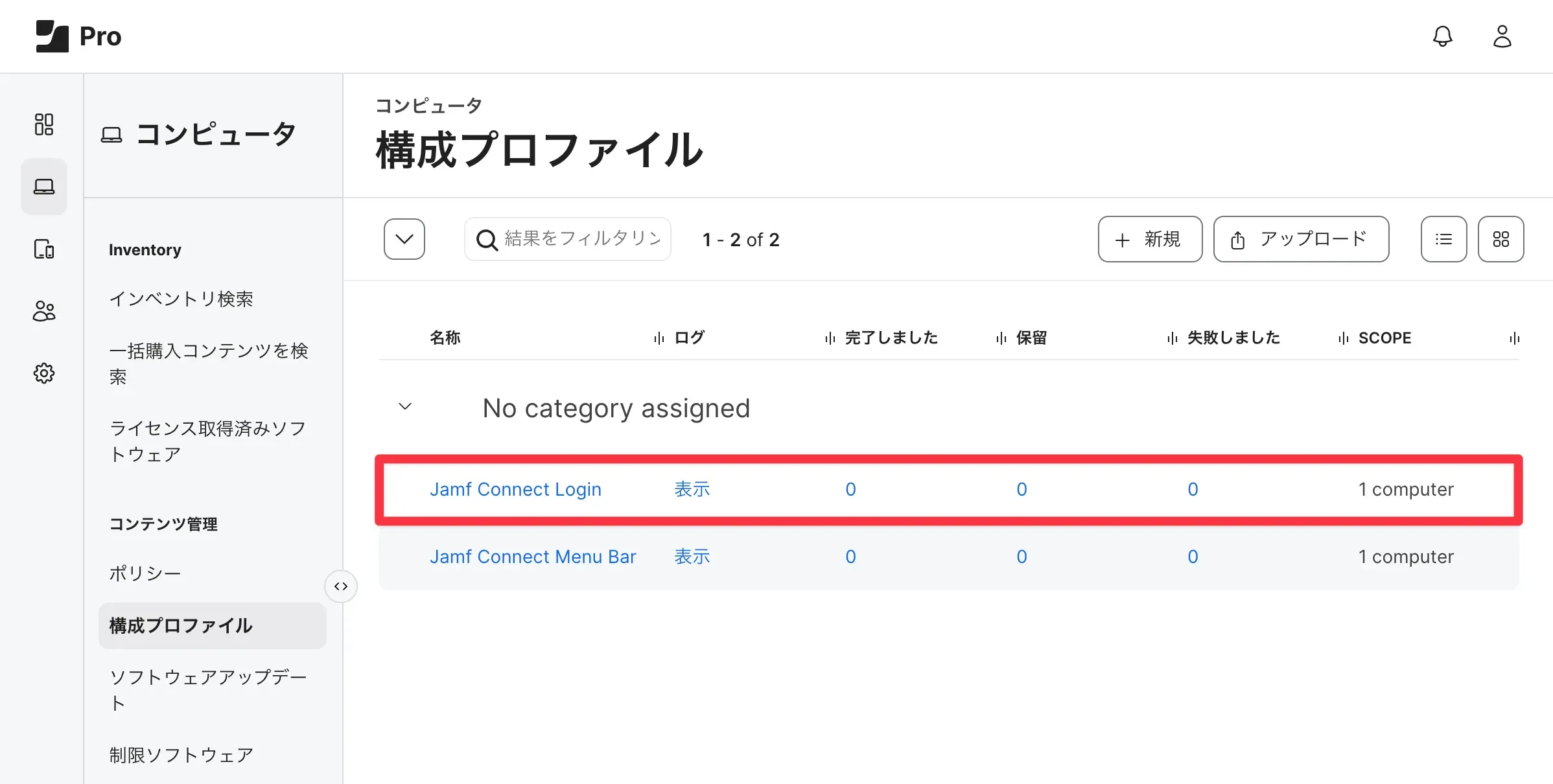Open the dropdown next to filter field
This screenshot has height=784, width=1553.
(x=404, y=239)
